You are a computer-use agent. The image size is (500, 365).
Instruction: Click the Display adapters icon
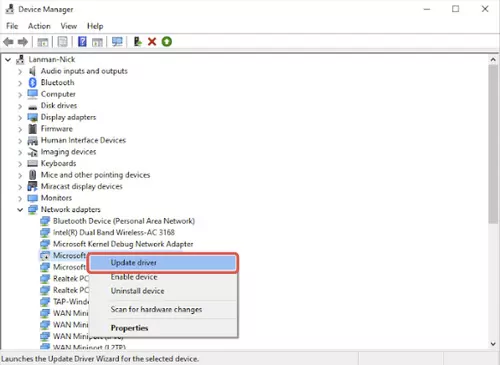33,117
